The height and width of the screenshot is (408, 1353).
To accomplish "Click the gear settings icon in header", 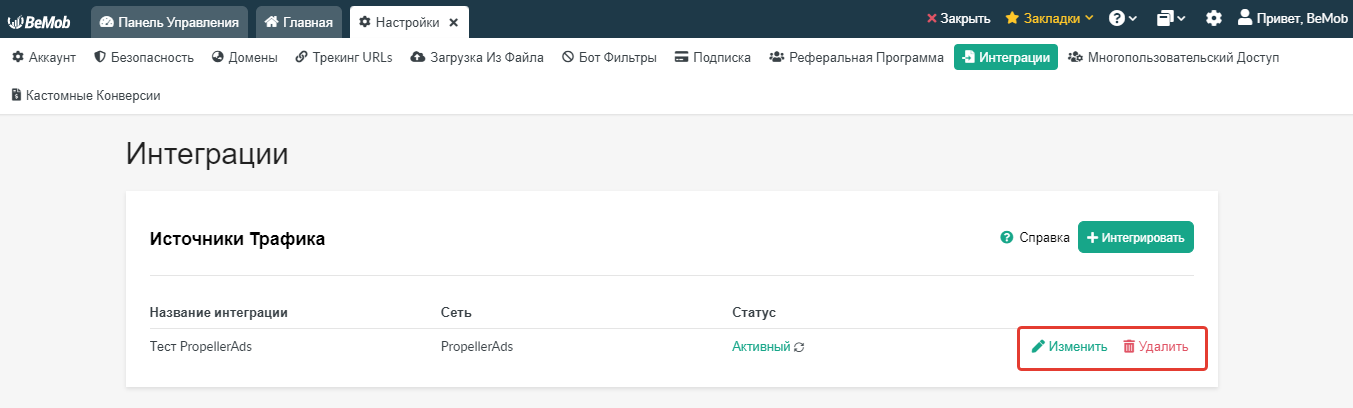I will point(1214,18).
